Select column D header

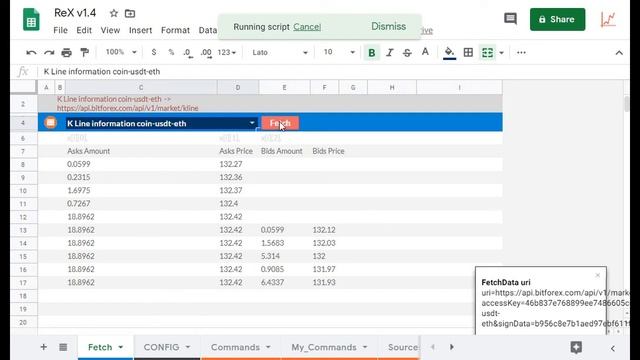[238, 87]
